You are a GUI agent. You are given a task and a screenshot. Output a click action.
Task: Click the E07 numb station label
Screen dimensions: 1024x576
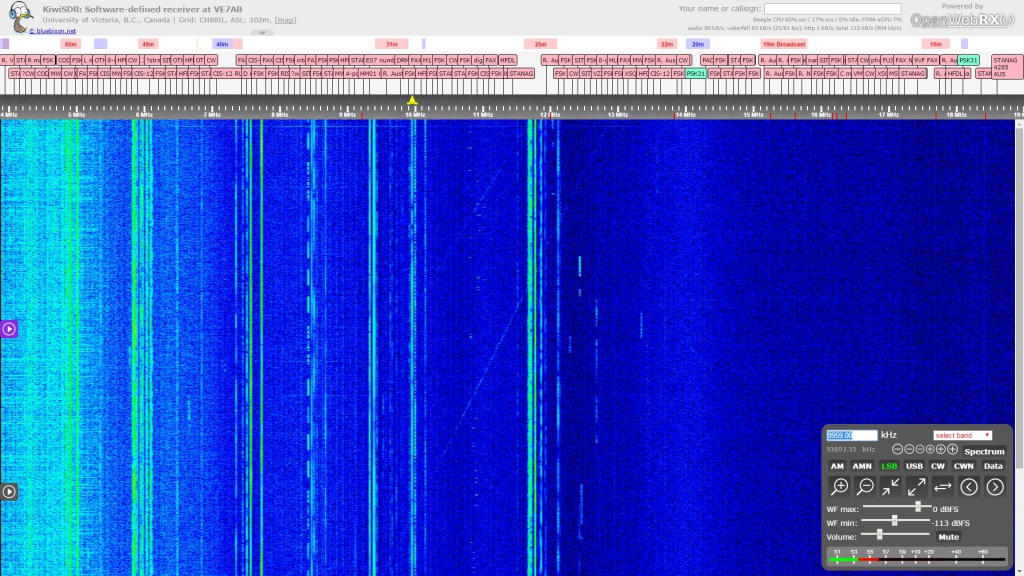379,60
